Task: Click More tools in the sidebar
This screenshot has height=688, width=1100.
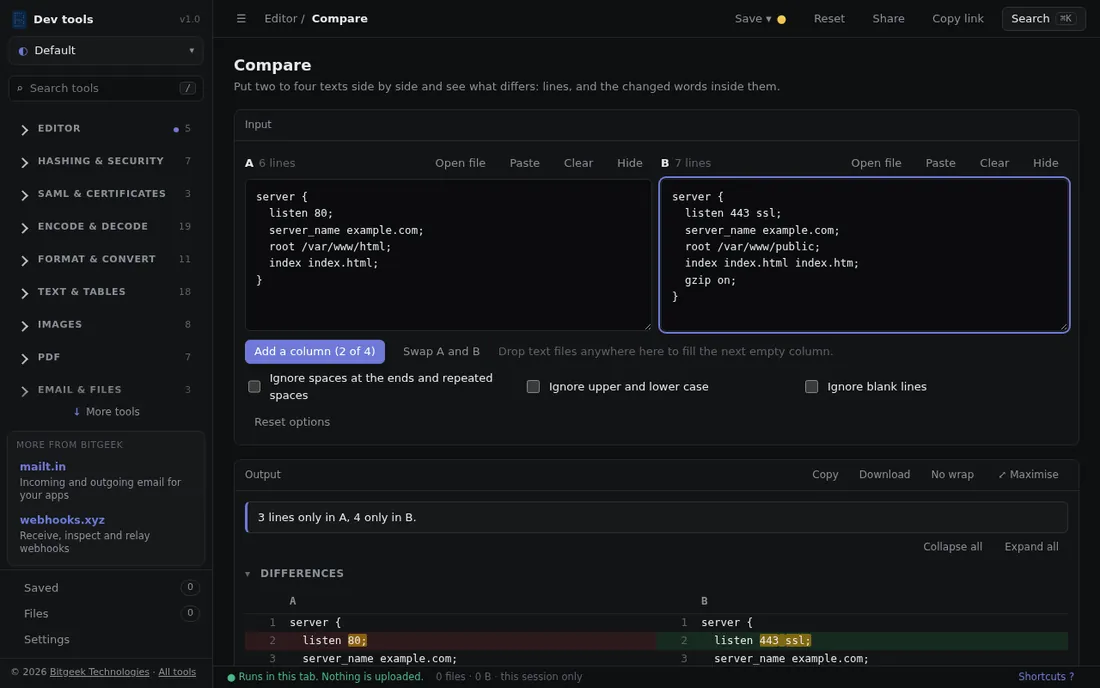Action: click(106, 412)
